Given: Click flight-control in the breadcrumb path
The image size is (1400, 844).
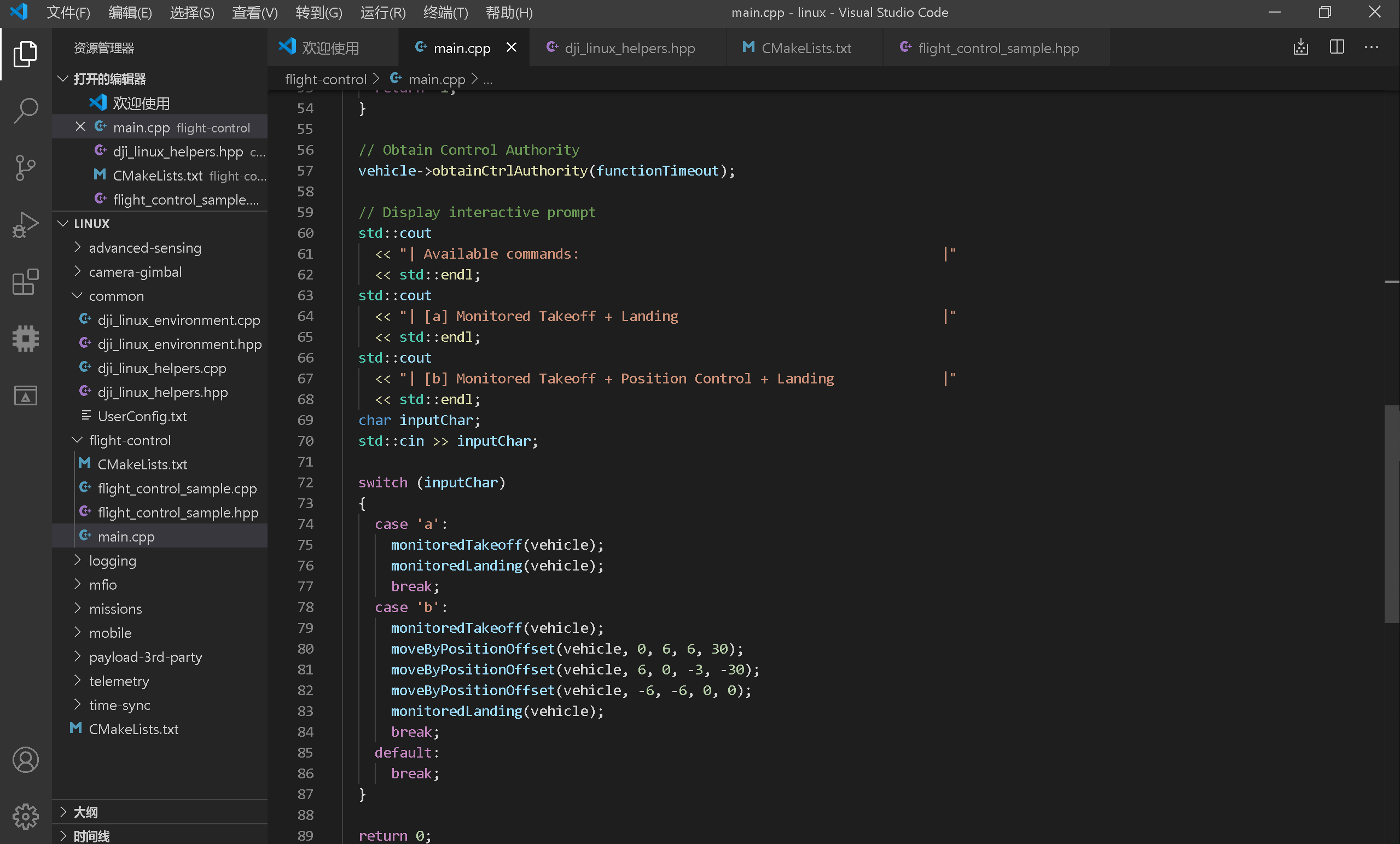Looking at the screenshot, I should 326,79.
